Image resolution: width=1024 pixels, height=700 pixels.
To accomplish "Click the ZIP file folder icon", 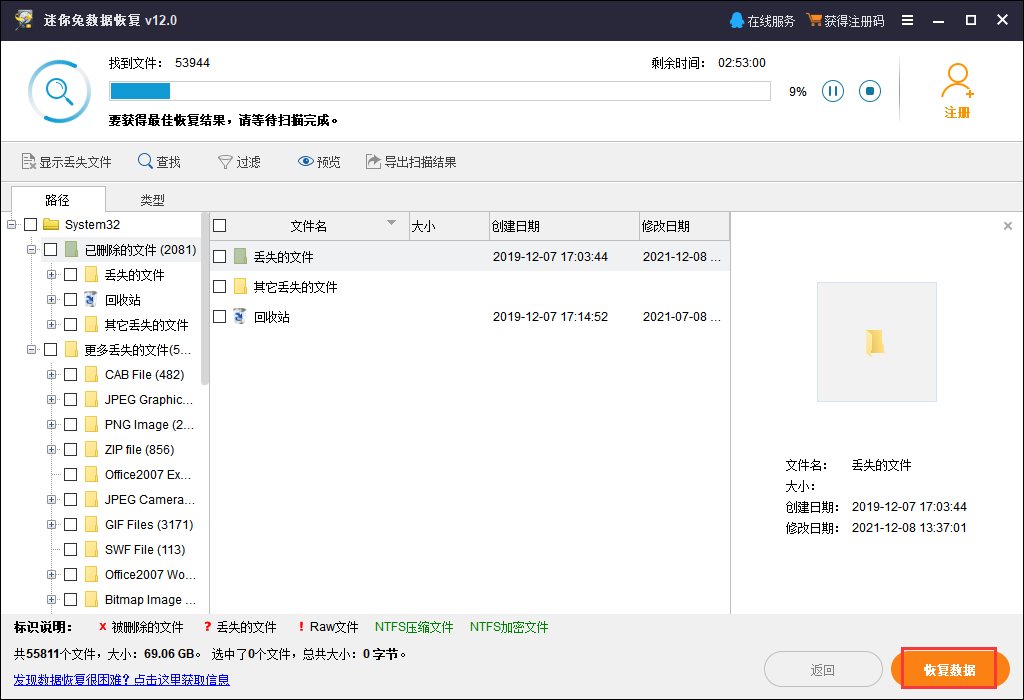I will click(x=91, y=450).
